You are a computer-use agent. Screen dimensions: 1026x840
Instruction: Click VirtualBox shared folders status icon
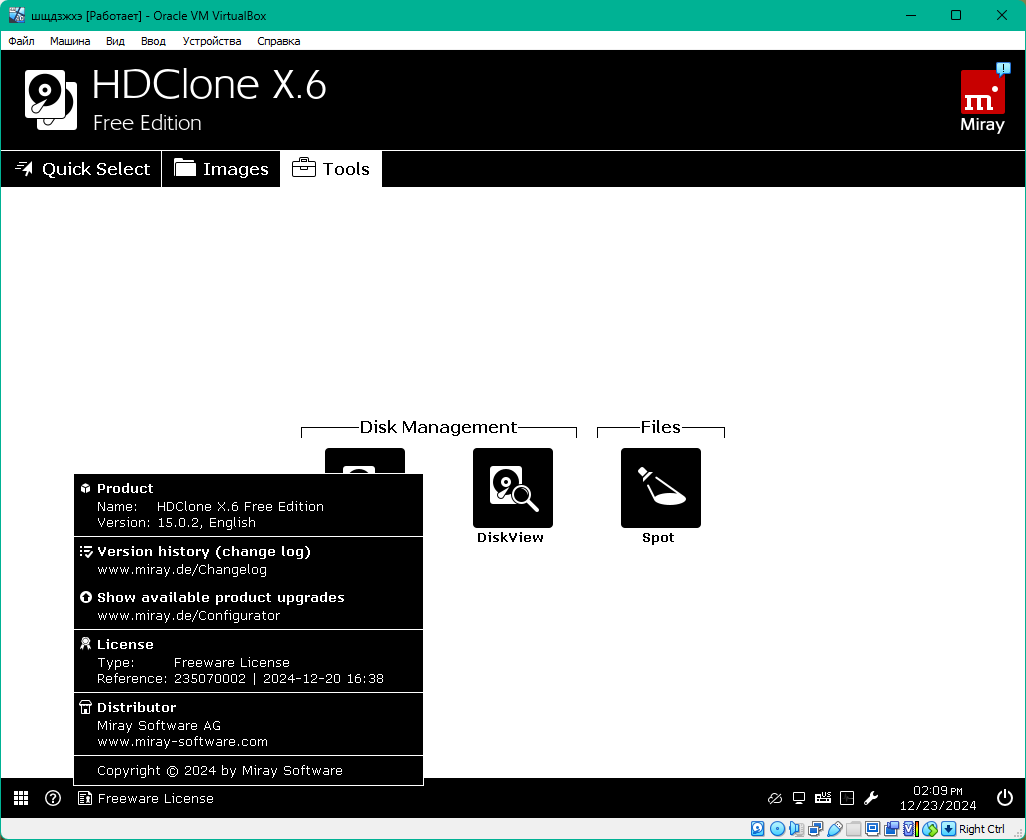point(853,829)
